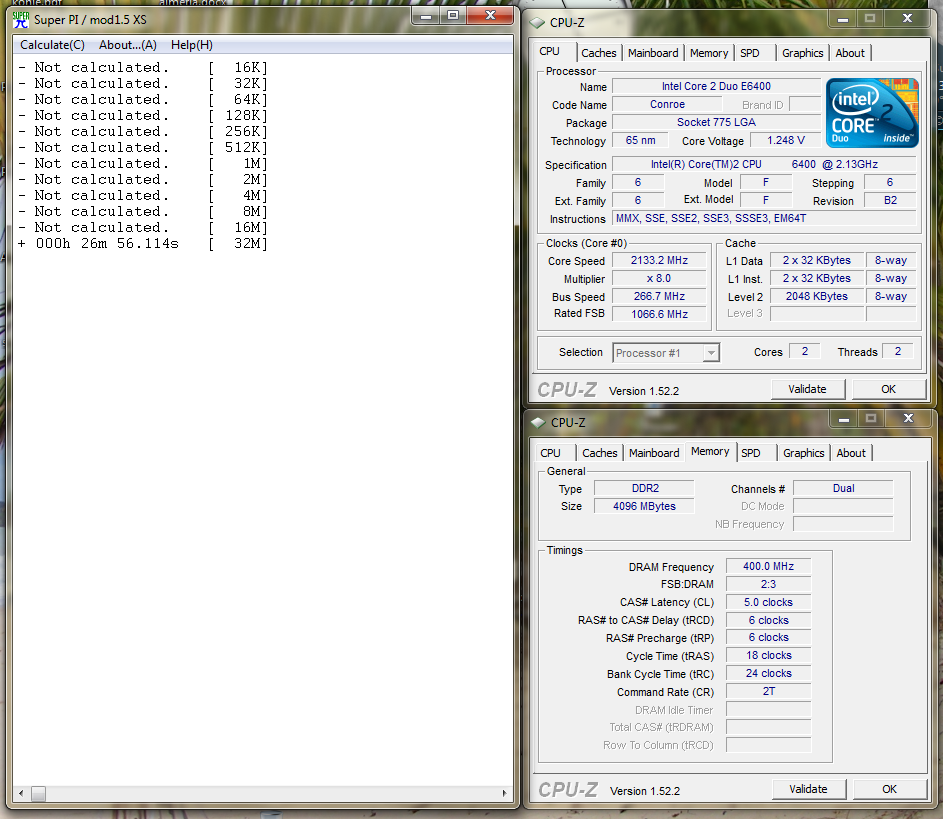Click the Cycle Time (tRAS) value 18 clocks

click(x=769, y=655)
